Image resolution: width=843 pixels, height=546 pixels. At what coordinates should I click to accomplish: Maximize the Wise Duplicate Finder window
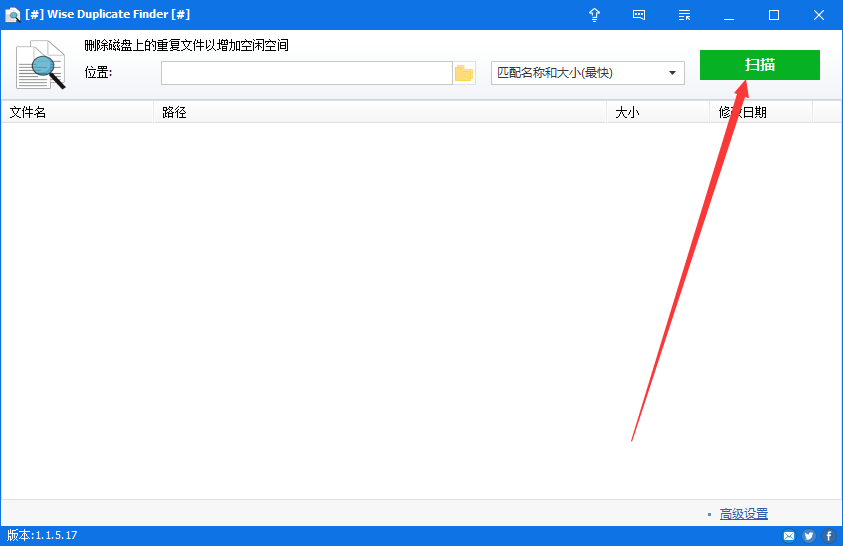pyautogui.click(x=774, y=15)
